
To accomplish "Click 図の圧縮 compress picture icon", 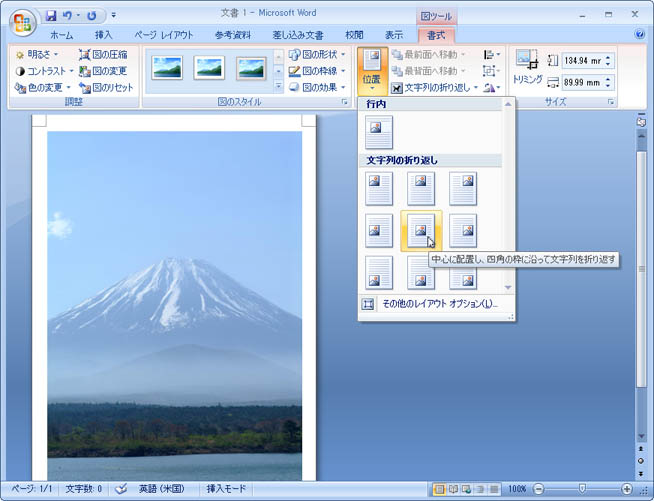I will pyautogui.click(x=103, y=55).
